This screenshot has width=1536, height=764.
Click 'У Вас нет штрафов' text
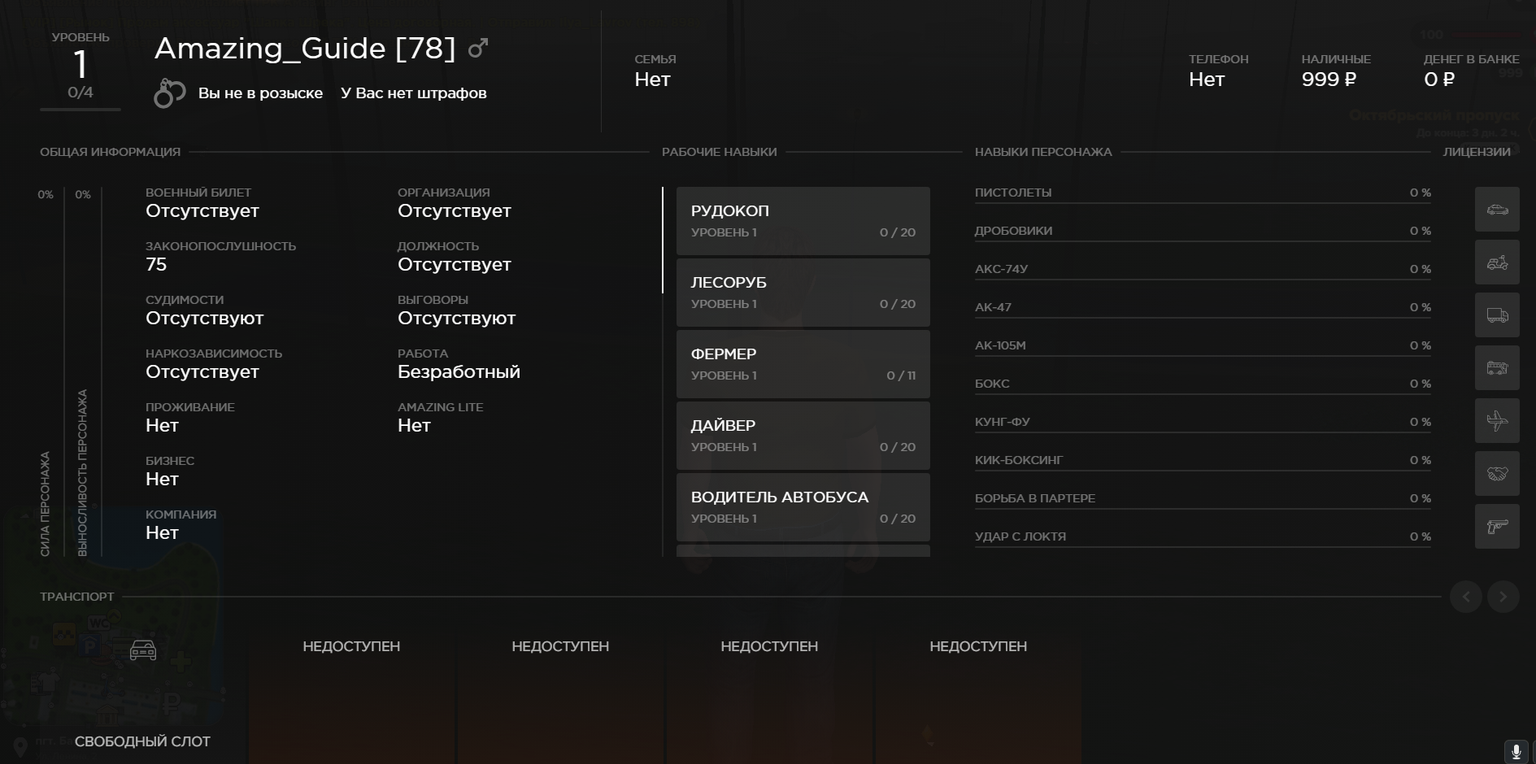click(x=413, y=93)
